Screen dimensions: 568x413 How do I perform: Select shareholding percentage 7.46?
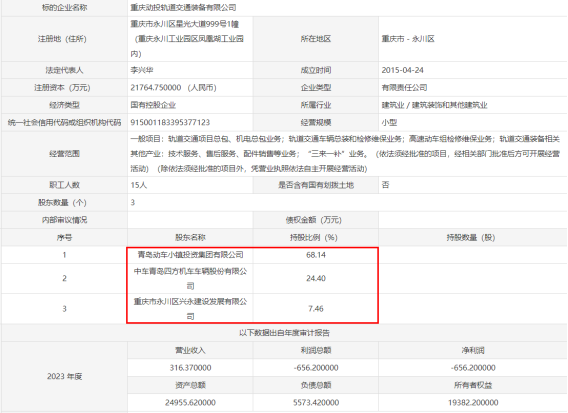[x=316, y=309]
